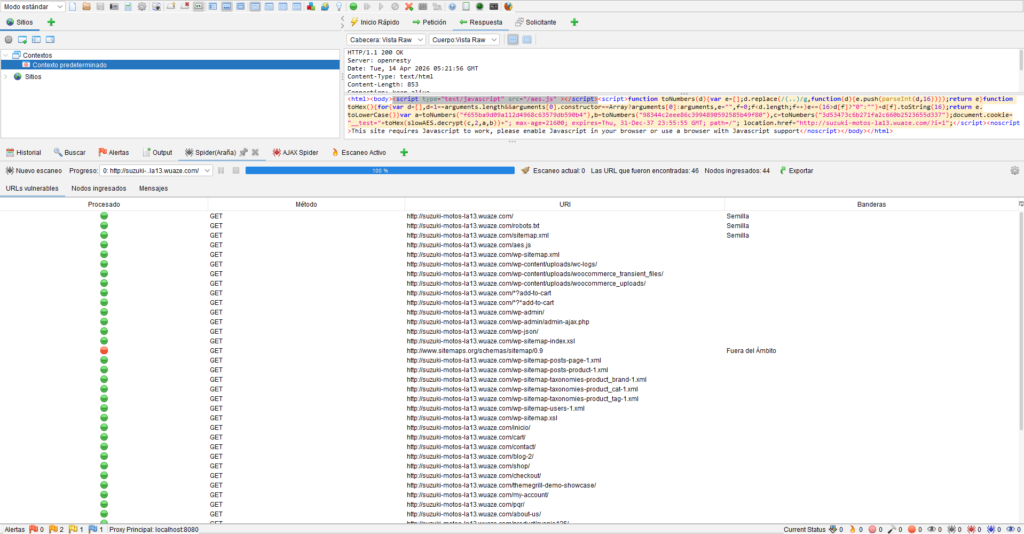
Task: Open the Petición tab
Action: pyautogui.click(x=429, y=22)
